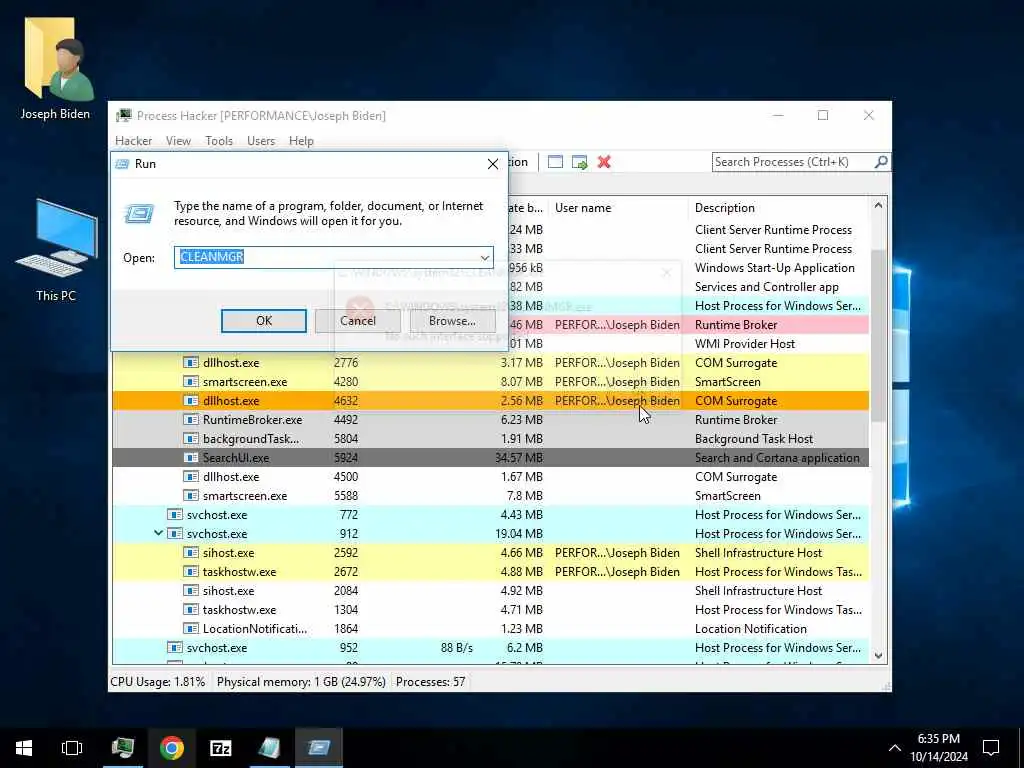
Task: Click the sihost.exe 2592 process icon
Action: click(x=191, y=553)
